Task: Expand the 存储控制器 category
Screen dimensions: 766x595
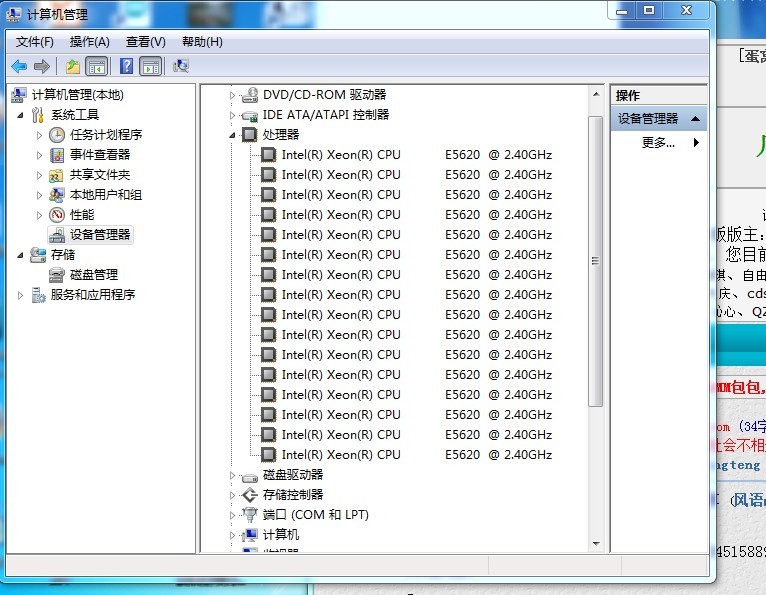Action: 232,495
